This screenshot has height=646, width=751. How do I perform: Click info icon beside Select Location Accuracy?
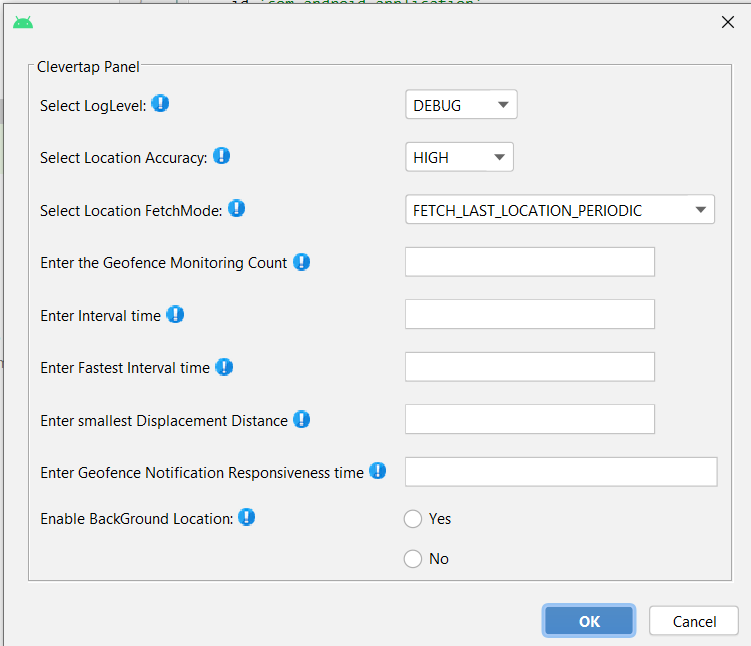point(221,156)
